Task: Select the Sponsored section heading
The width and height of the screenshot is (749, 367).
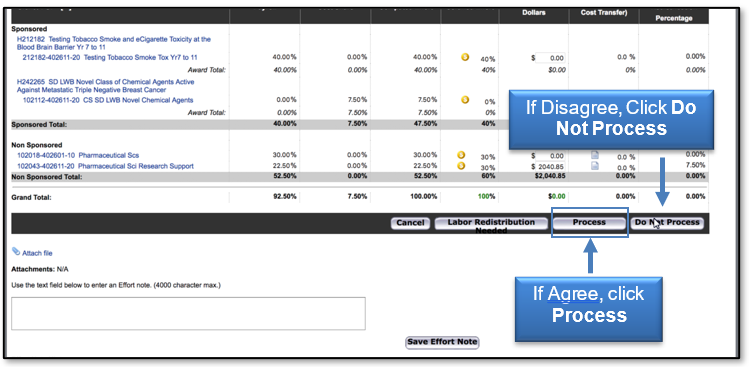Action: 29,29
